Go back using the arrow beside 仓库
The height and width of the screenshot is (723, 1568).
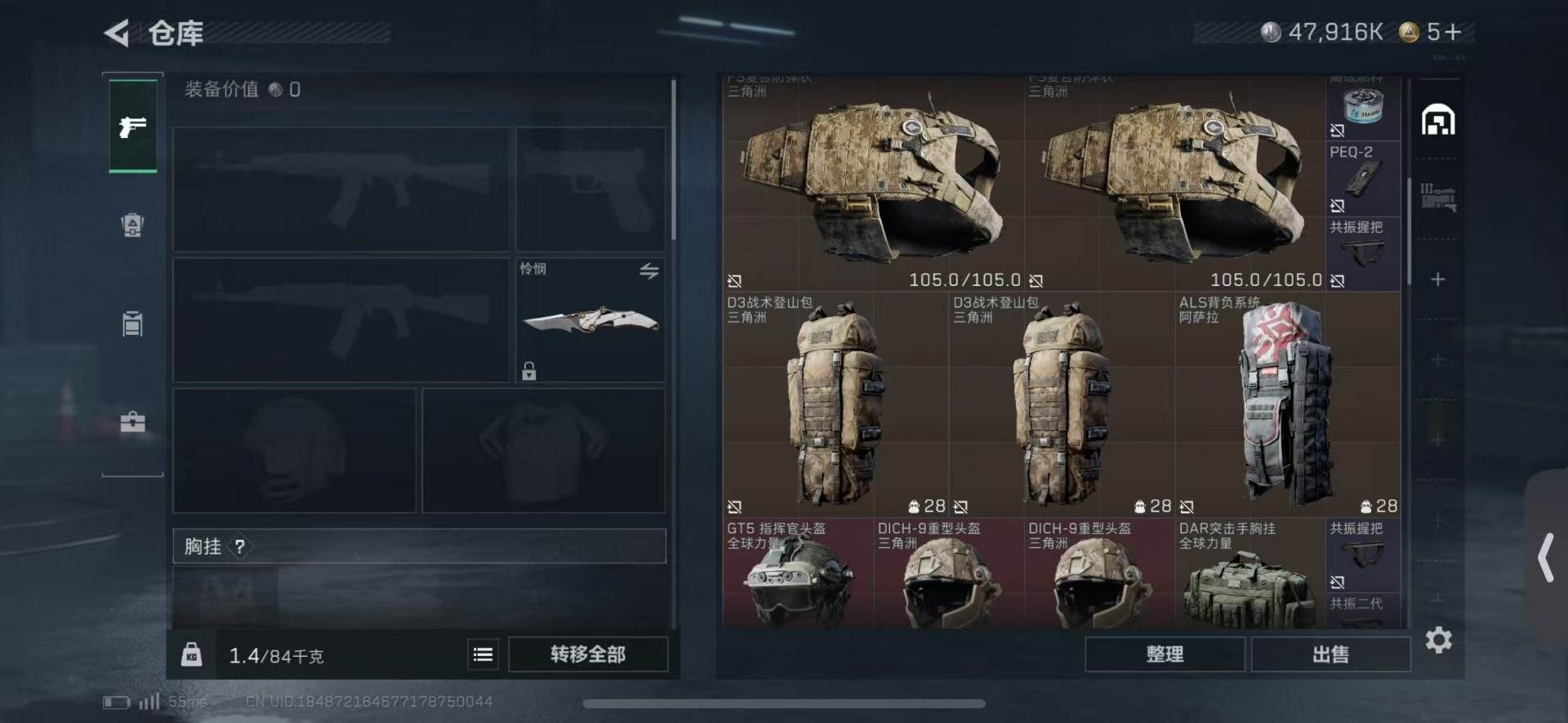tap(117, 33)
